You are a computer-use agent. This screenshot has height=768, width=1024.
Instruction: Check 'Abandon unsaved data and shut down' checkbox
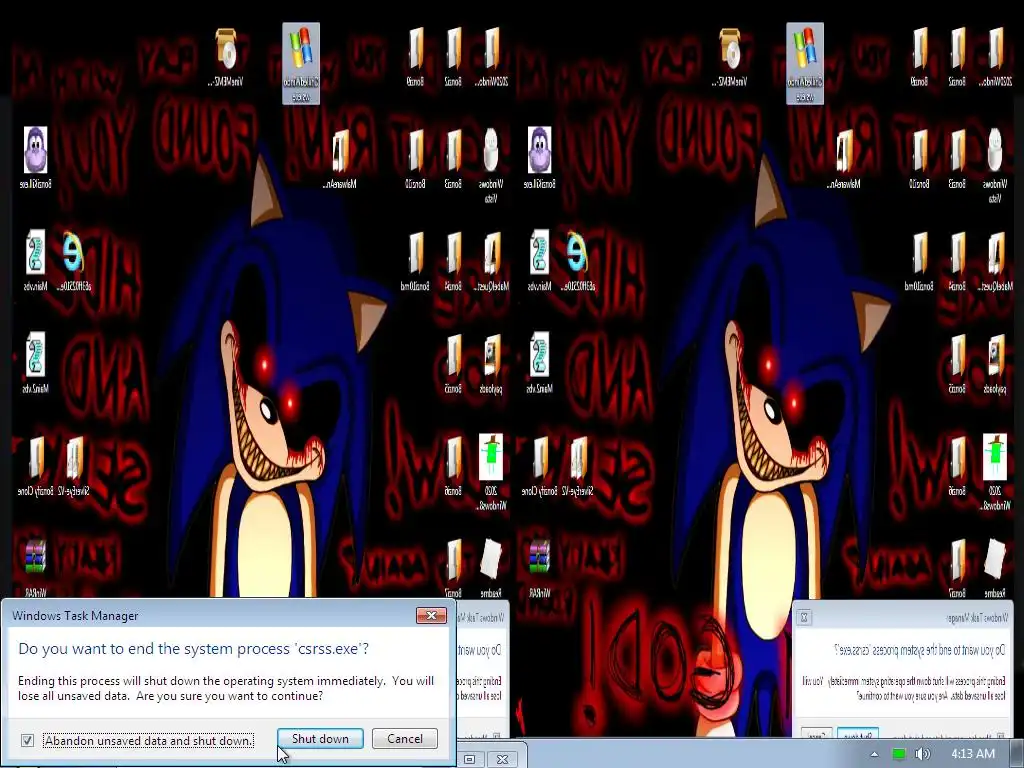27,740
